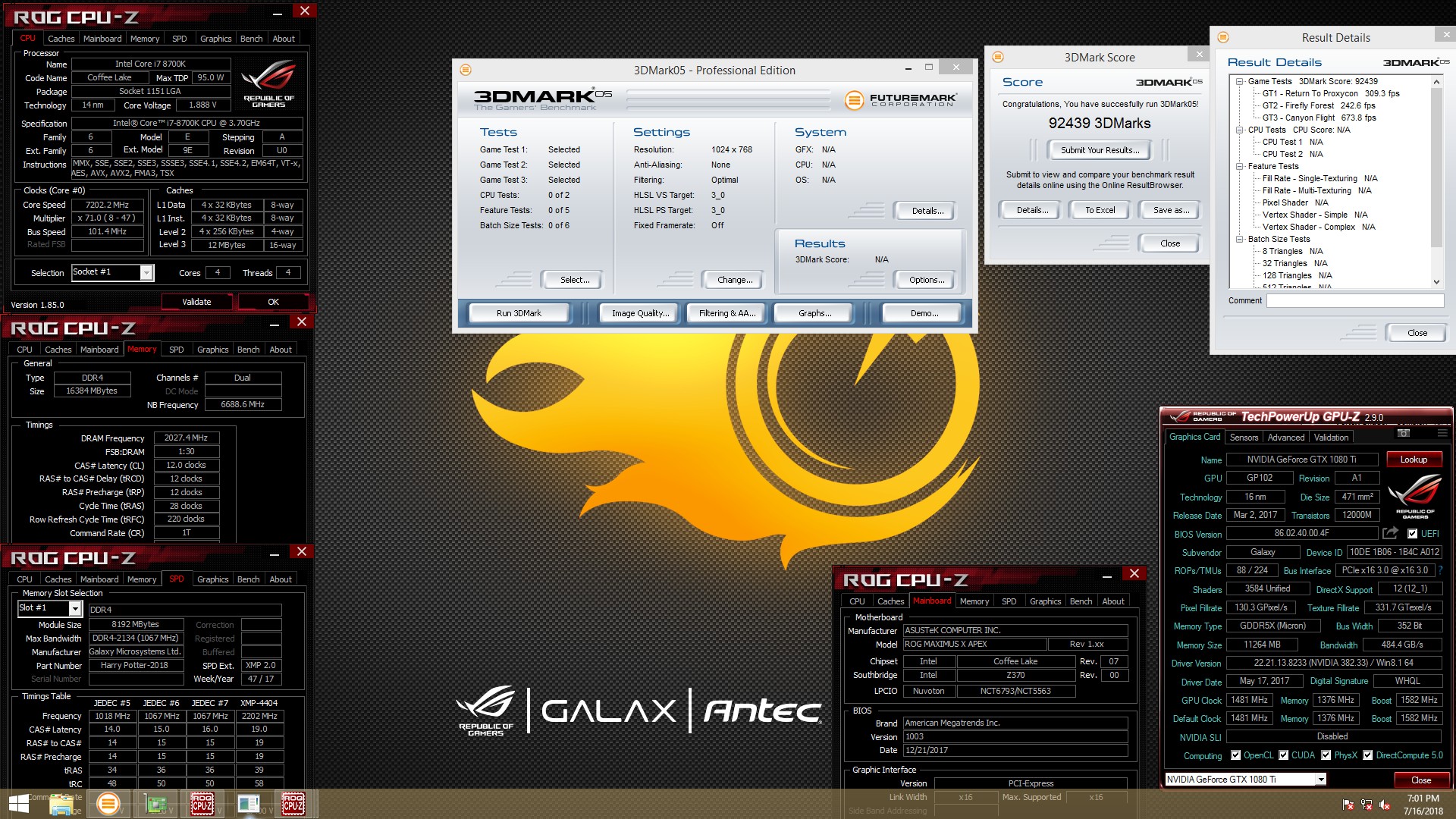Click the 3DMark05 window title icon
The width and height of the screenshot is (1456, 819).
(x=466, y=70)
